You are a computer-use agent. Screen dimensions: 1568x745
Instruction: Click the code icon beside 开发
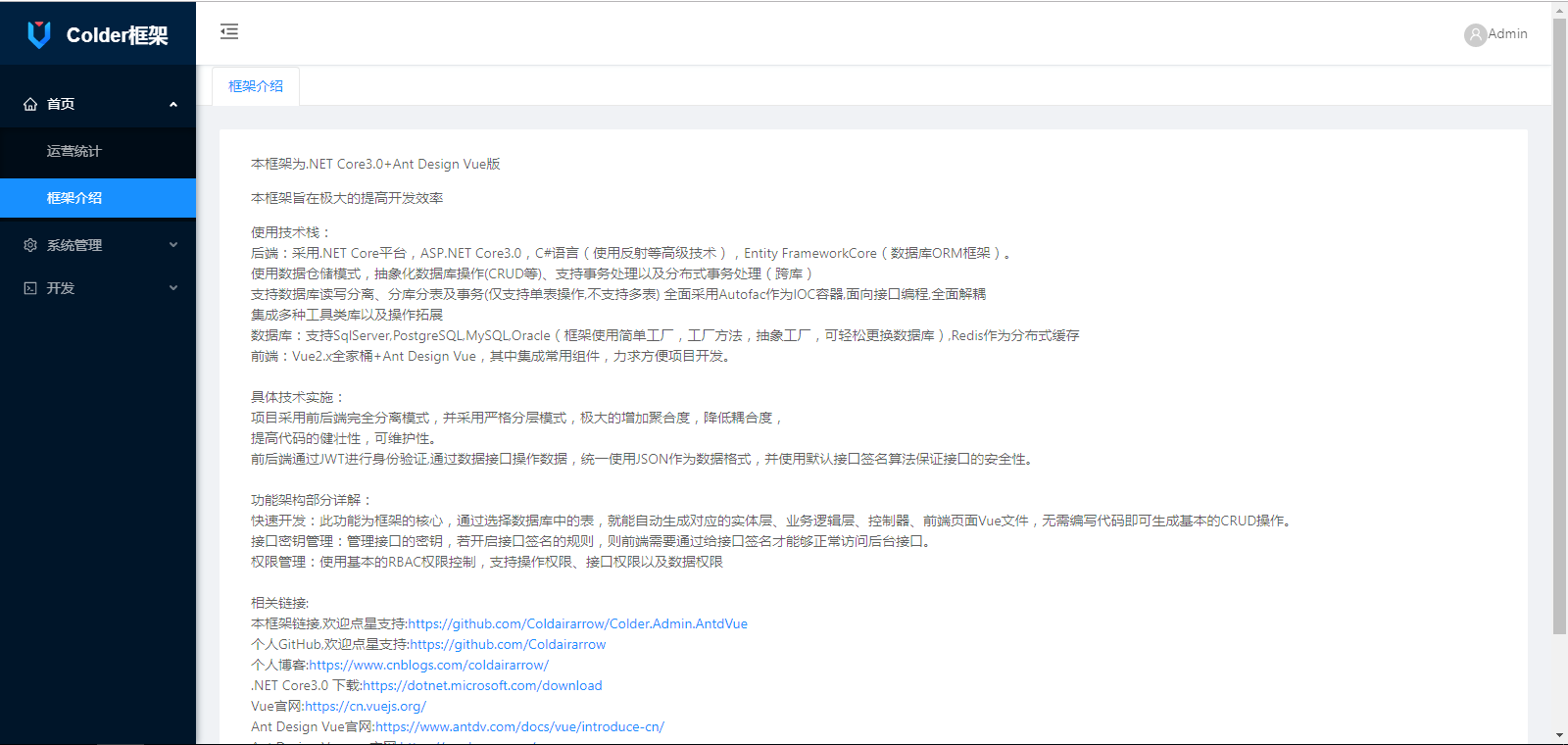(x=30, y=288)
